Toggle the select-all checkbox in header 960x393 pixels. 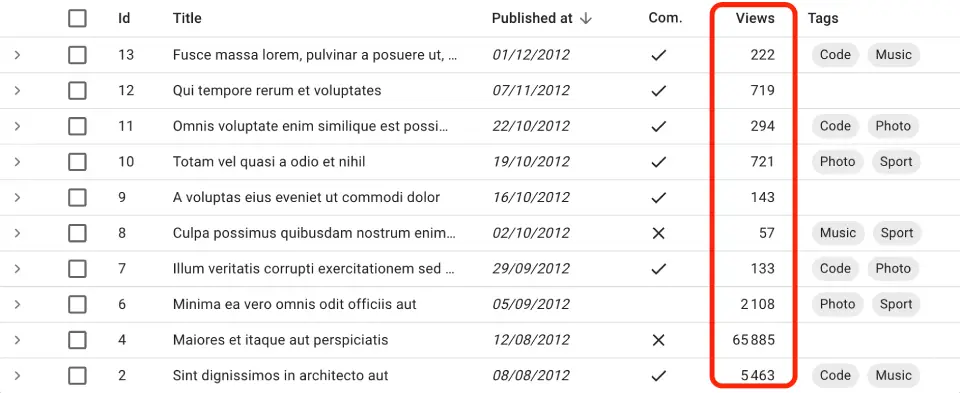pyautogui.click(x=77, y=18)
